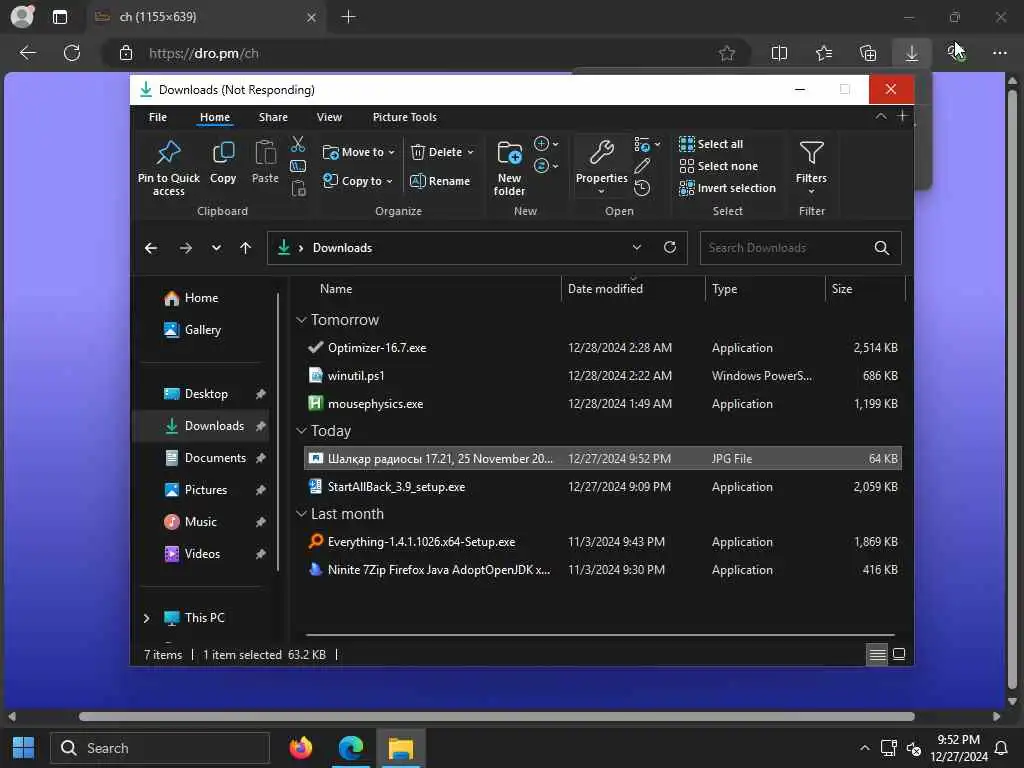The height and width of the screenshot is (768, 1024).
Task: Expand the address bar history dropdown
Action: click(637, 248)
